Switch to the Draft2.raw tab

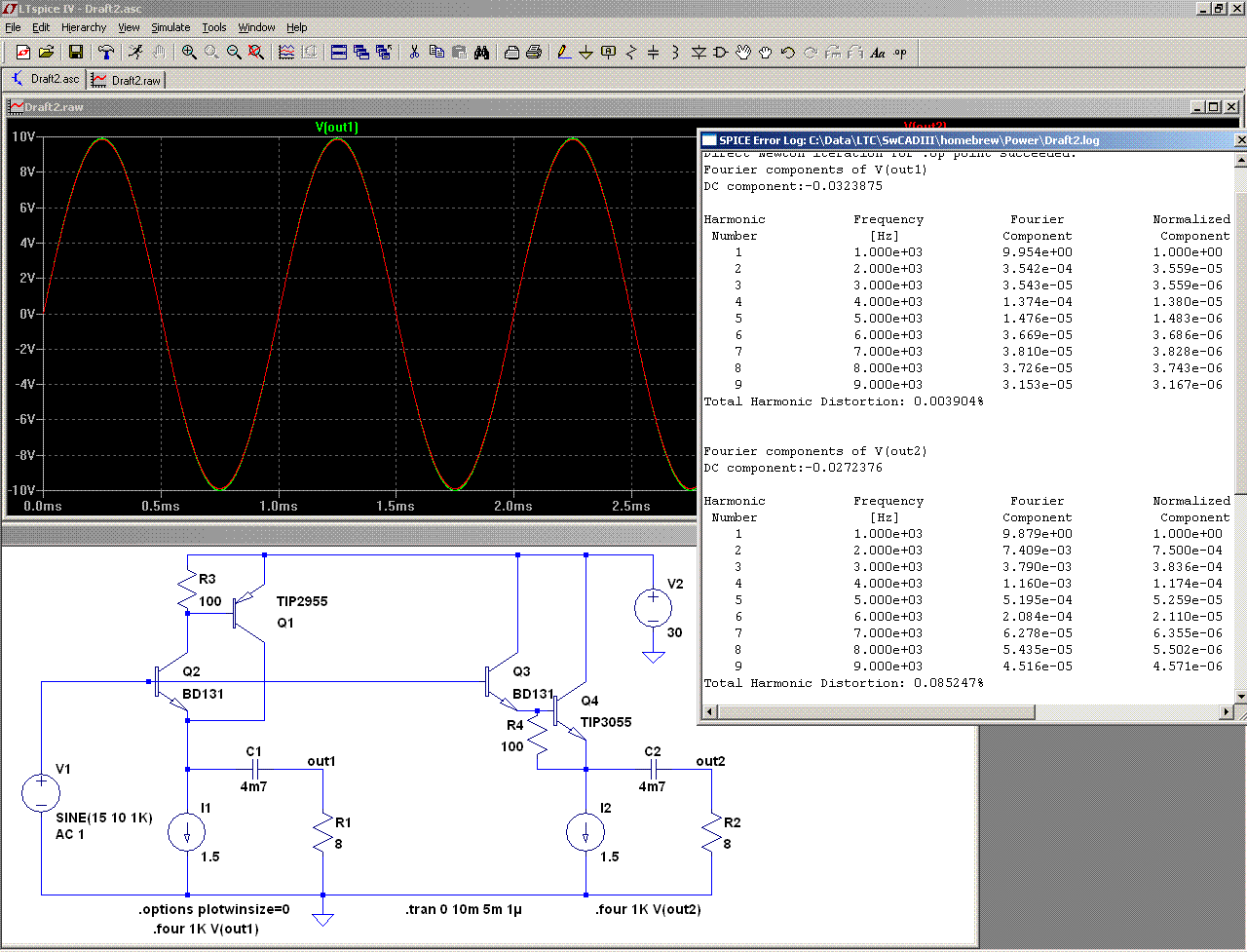(127, 80)
